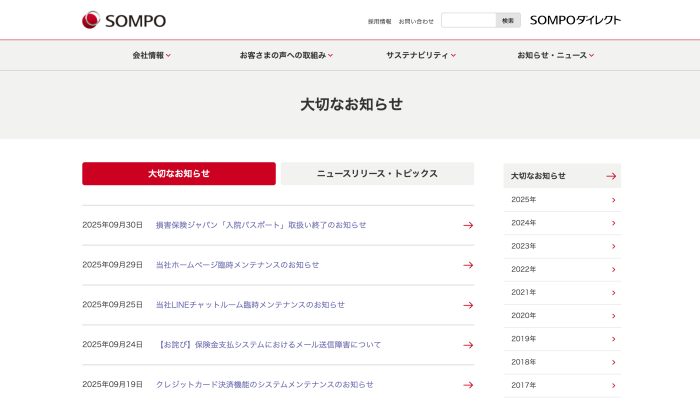Click arrow icon beside メール送信障害 notice
The height and width of the screenshot is (401, 700).
(x=467, y=345)
